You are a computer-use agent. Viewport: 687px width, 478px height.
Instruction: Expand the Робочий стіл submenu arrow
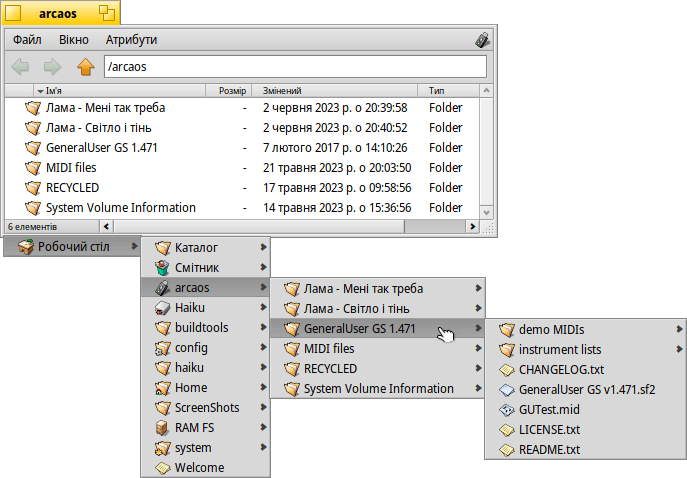coord(134,246)
